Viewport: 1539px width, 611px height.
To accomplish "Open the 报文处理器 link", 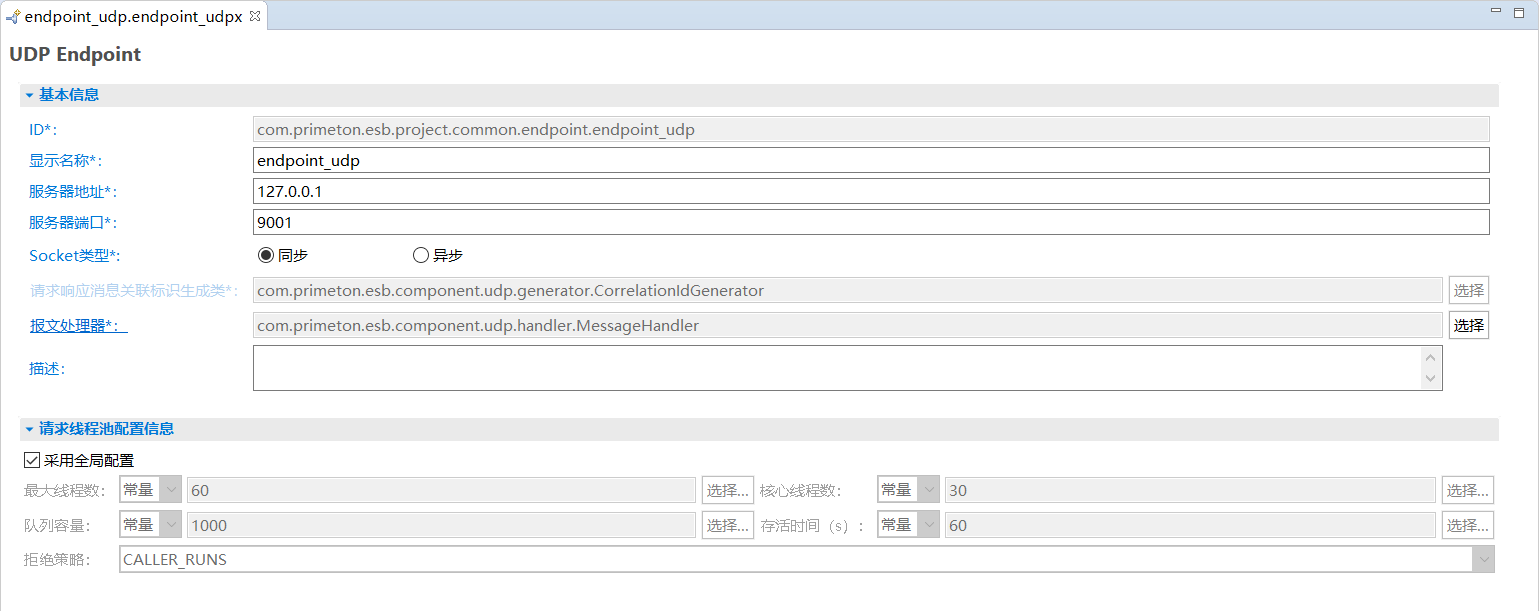I will [78, 325].
